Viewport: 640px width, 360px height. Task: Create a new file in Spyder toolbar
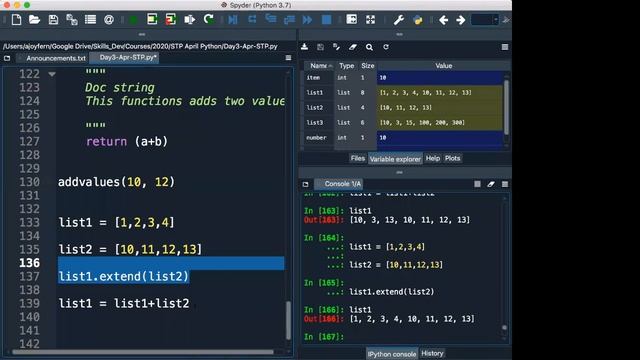[x=16, y=20]
